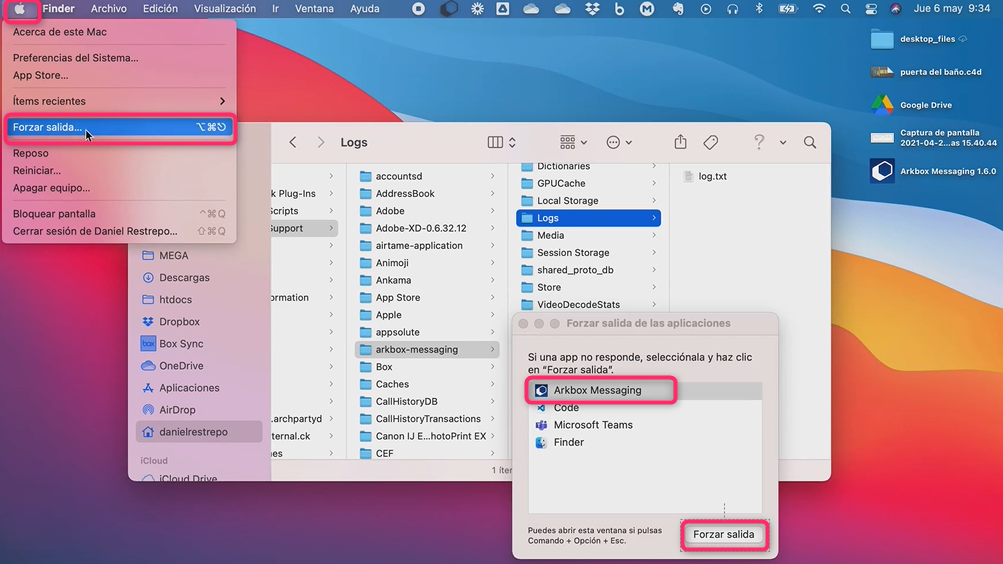Viewport: 1003px width, 564px height.
Task: Expand the Ítems recientes submenu
Action: [x=118, y=101]
